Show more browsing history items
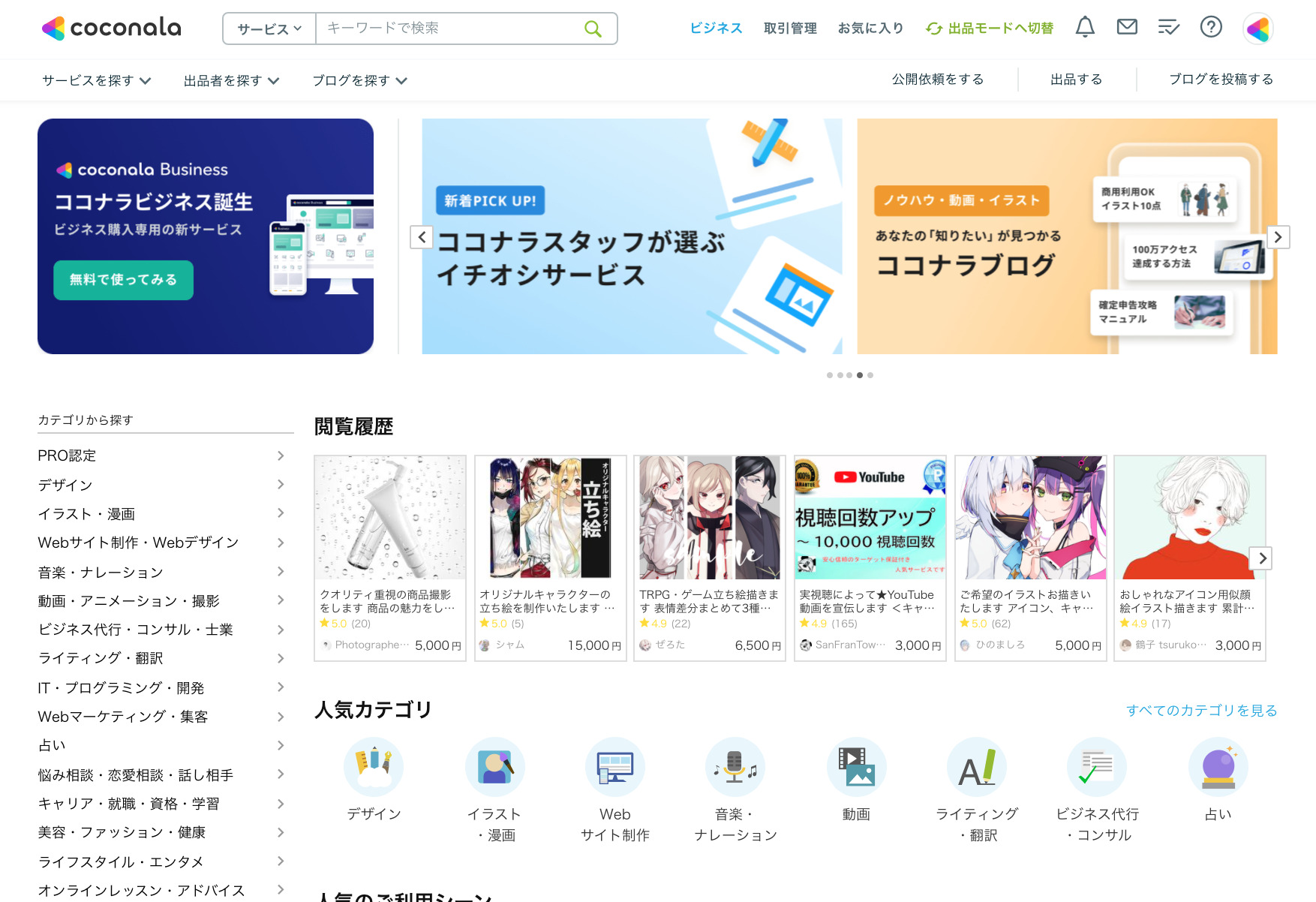Screen dimensions: 1316x902 click(1261, 558)
